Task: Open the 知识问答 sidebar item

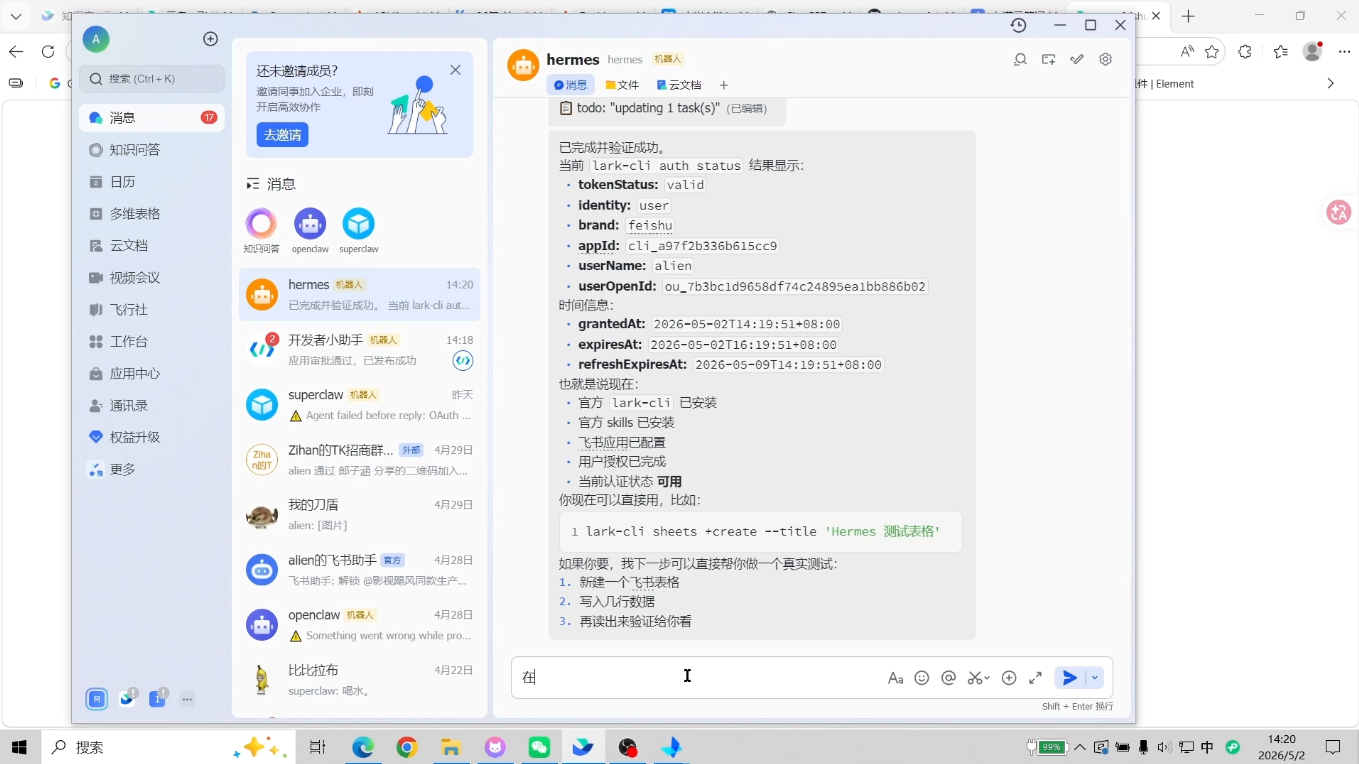Action: 152,150
